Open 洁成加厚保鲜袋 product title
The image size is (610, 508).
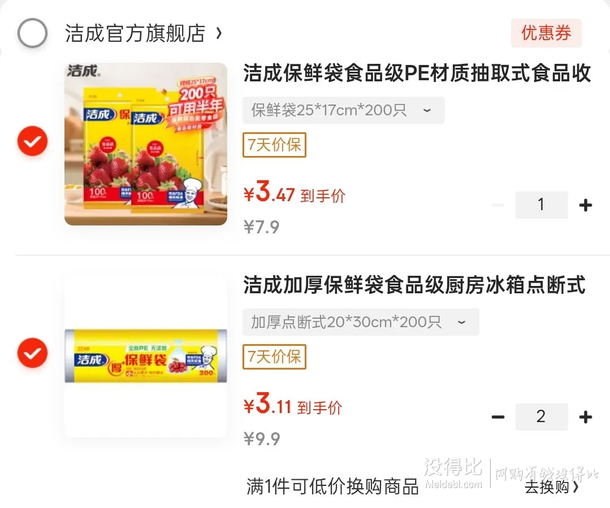(x=414, y=285)
